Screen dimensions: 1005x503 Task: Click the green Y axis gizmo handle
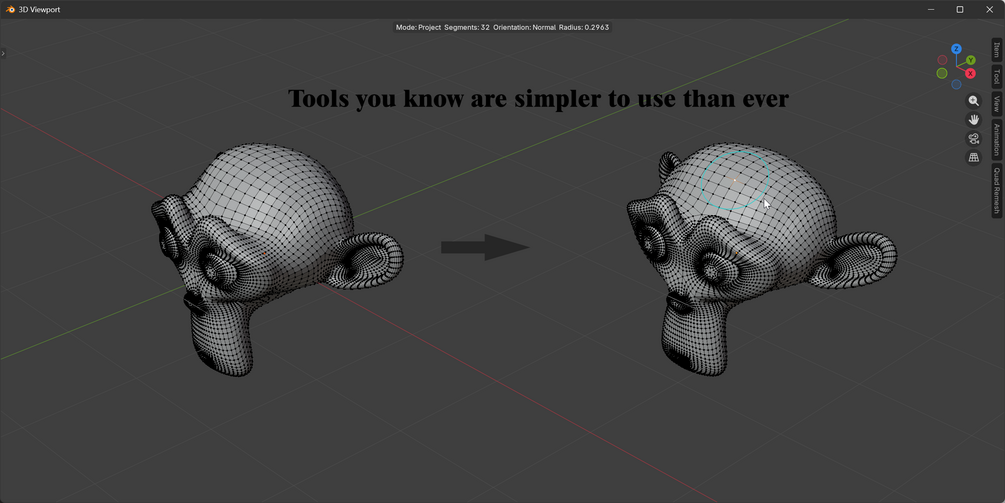click(x=971, y=60)
